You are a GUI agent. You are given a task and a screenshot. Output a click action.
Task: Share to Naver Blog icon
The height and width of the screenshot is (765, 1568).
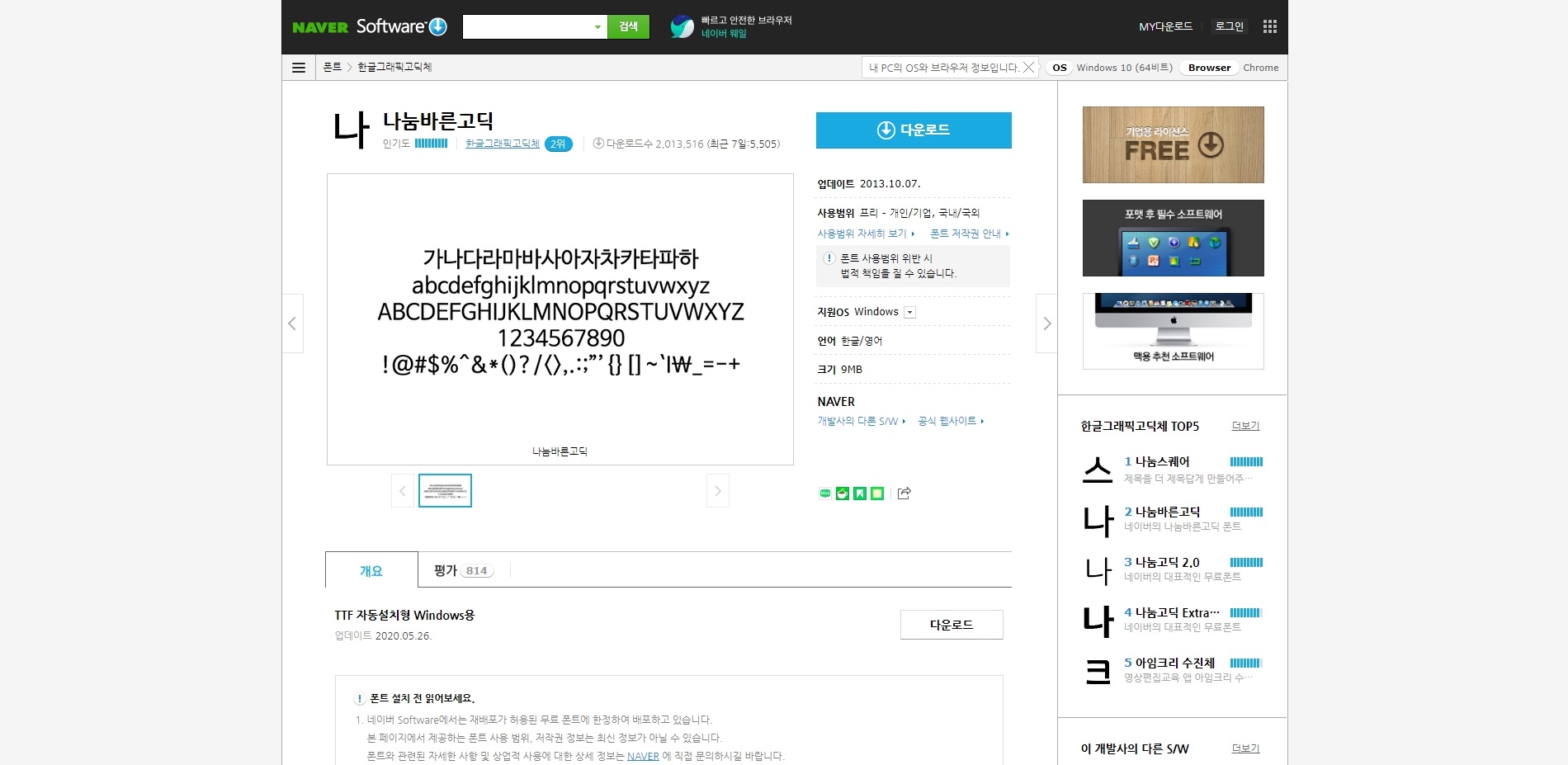point(824,493)
